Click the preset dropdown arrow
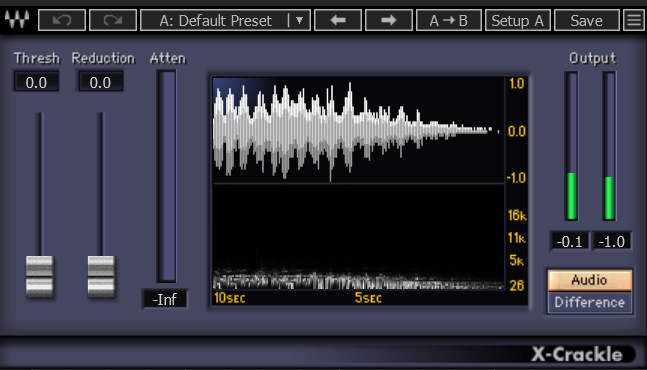Screen dimensions: 647x370 click(300, 20)
